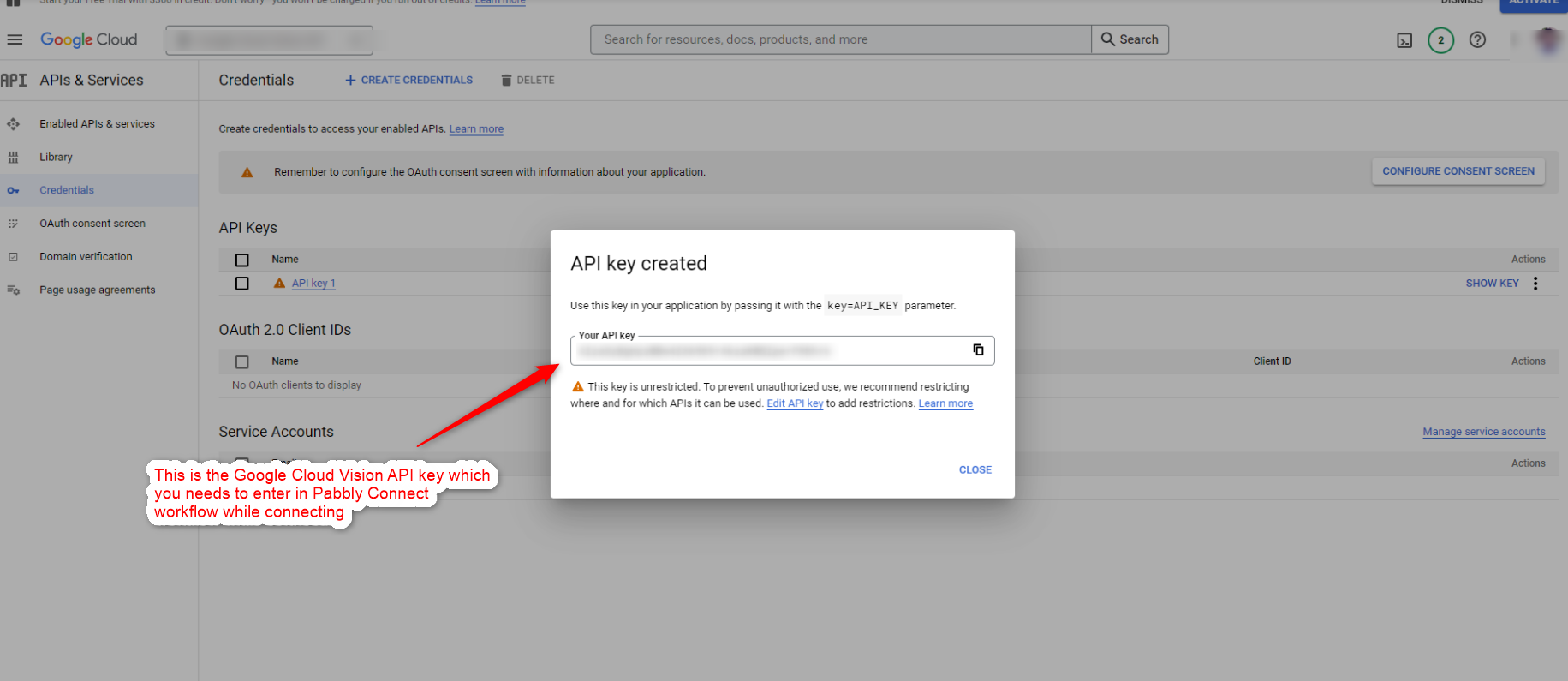Tick the API key 1 row checkbox
The height and width of the screenshot is (681, 1568).
point(242,284)
